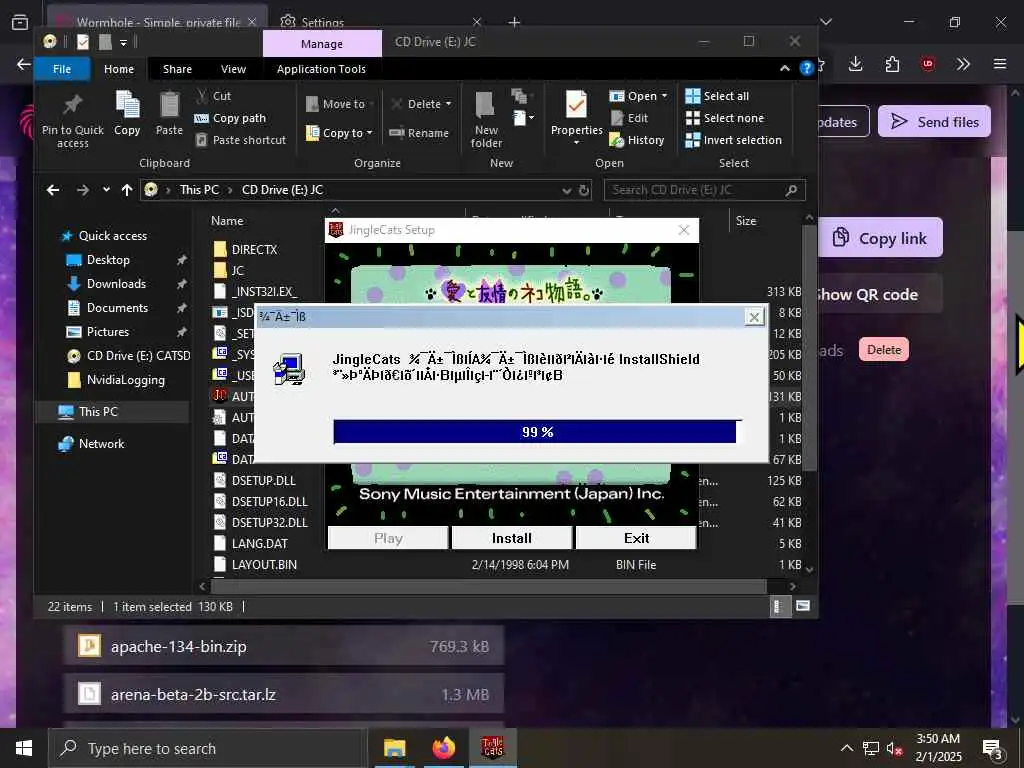1024x768 pixels.
Task: Open the Application Tools tab
Action: pyautogui.click(x=321, y=69)
